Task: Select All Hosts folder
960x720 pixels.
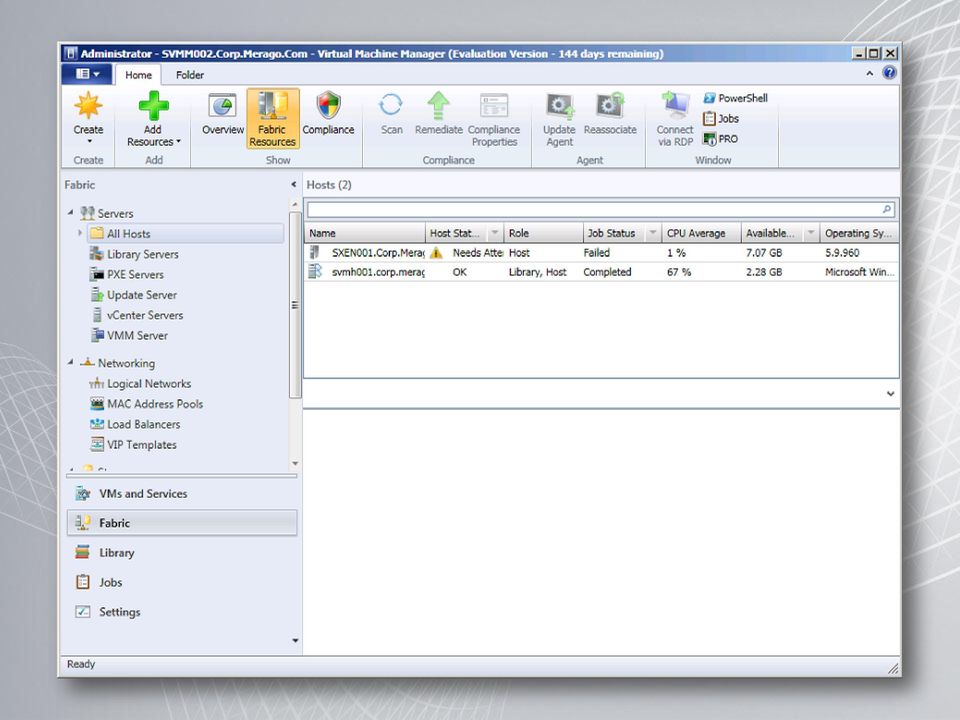Action: [186, 233]
